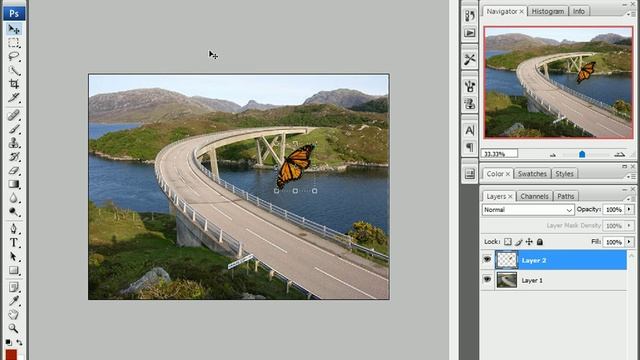
Task: Switch to the Swatches tab
Action: coord(532,174)
